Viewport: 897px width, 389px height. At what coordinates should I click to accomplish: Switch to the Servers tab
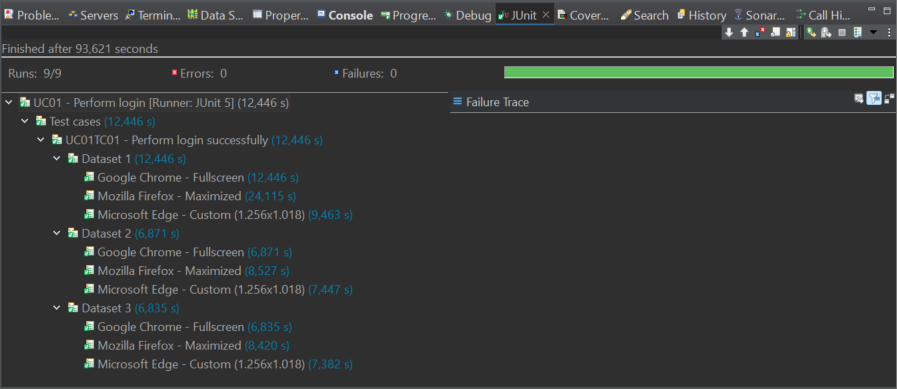93,15
